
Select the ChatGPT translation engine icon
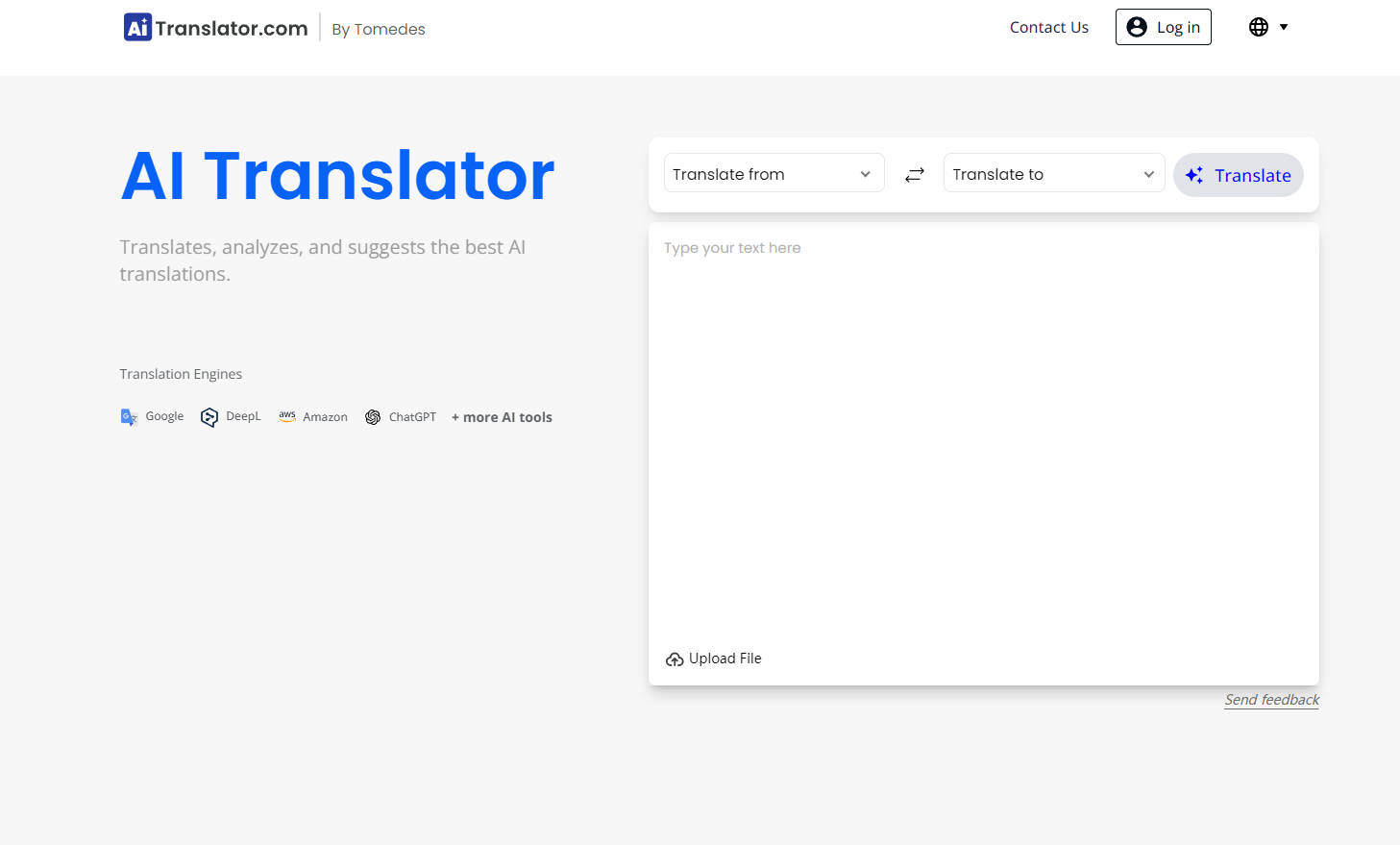pyautogui.click(x=373, y=417)
